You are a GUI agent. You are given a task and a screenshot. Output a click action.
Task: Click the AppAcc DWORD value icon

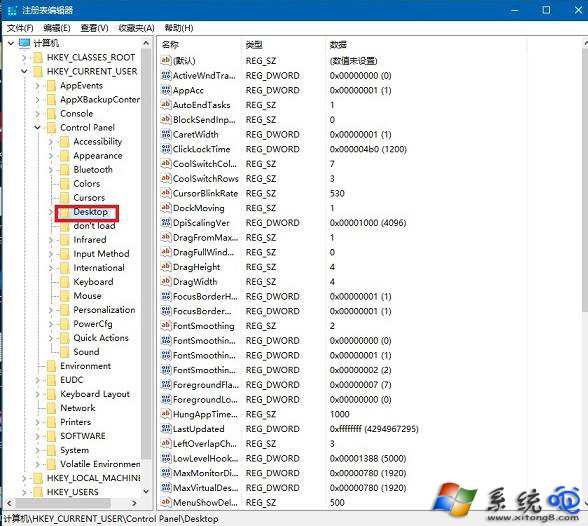click(166, 90)
